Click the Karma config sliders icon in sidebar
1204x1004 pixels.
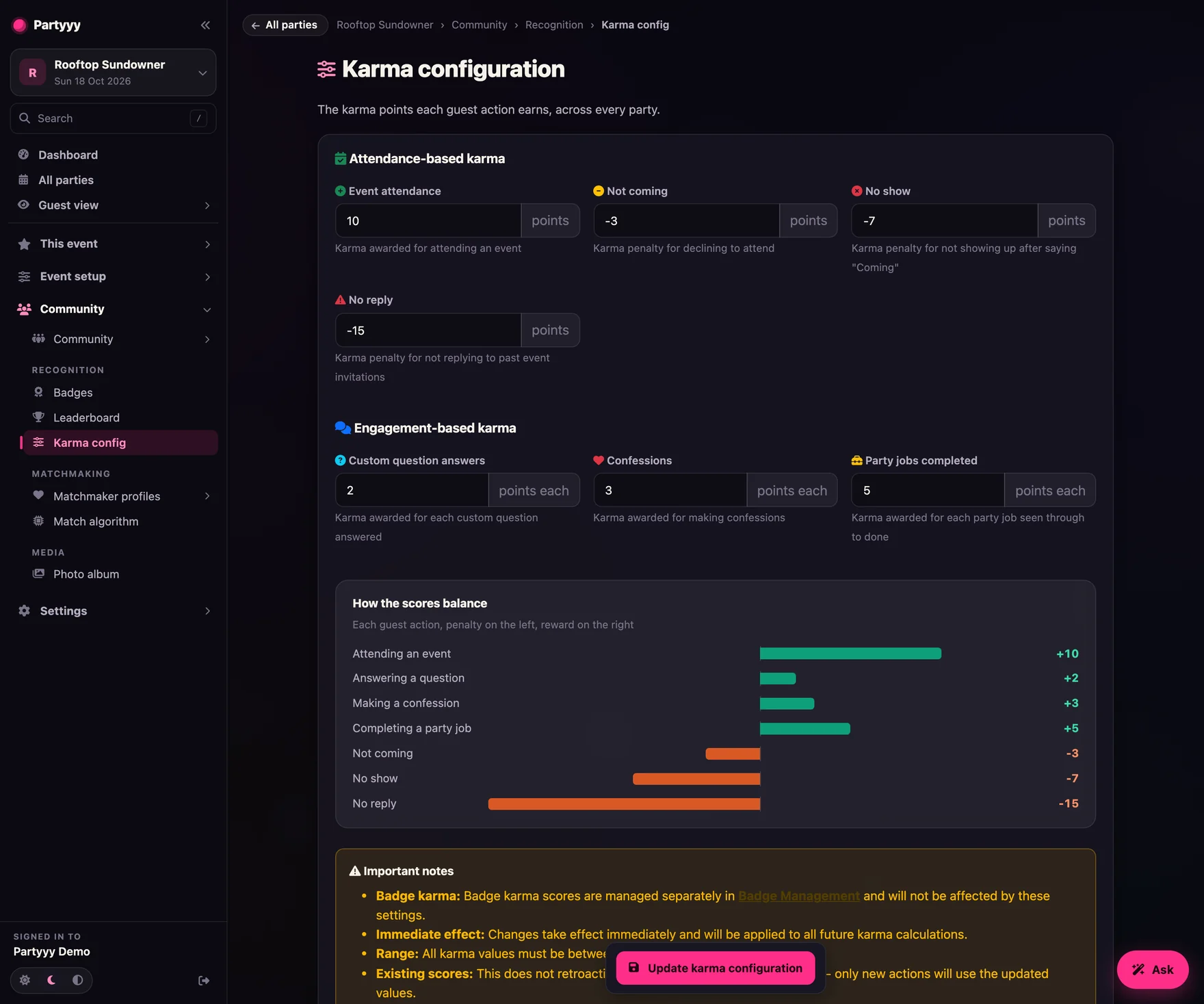39,443
